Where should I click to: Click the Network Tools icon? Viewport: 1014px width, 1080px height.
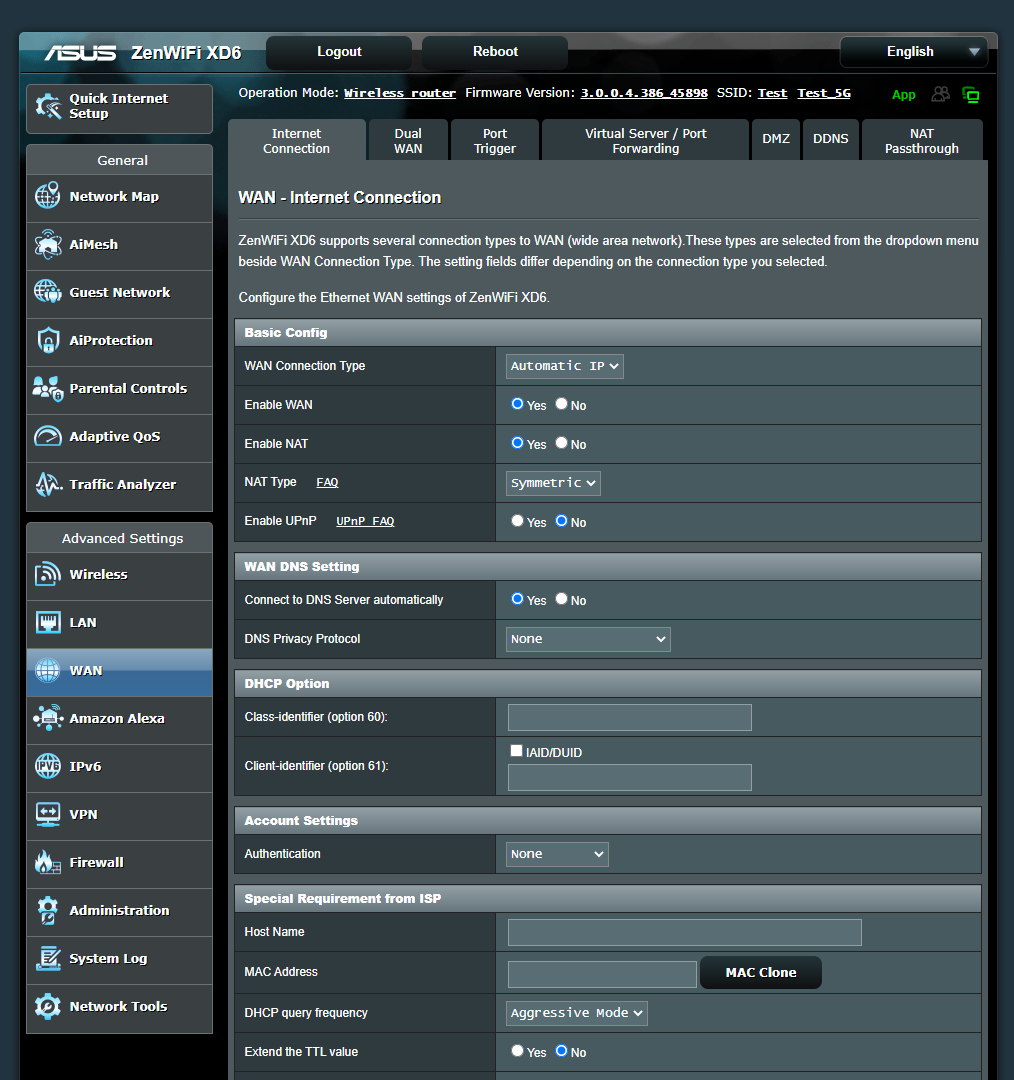48,1006
